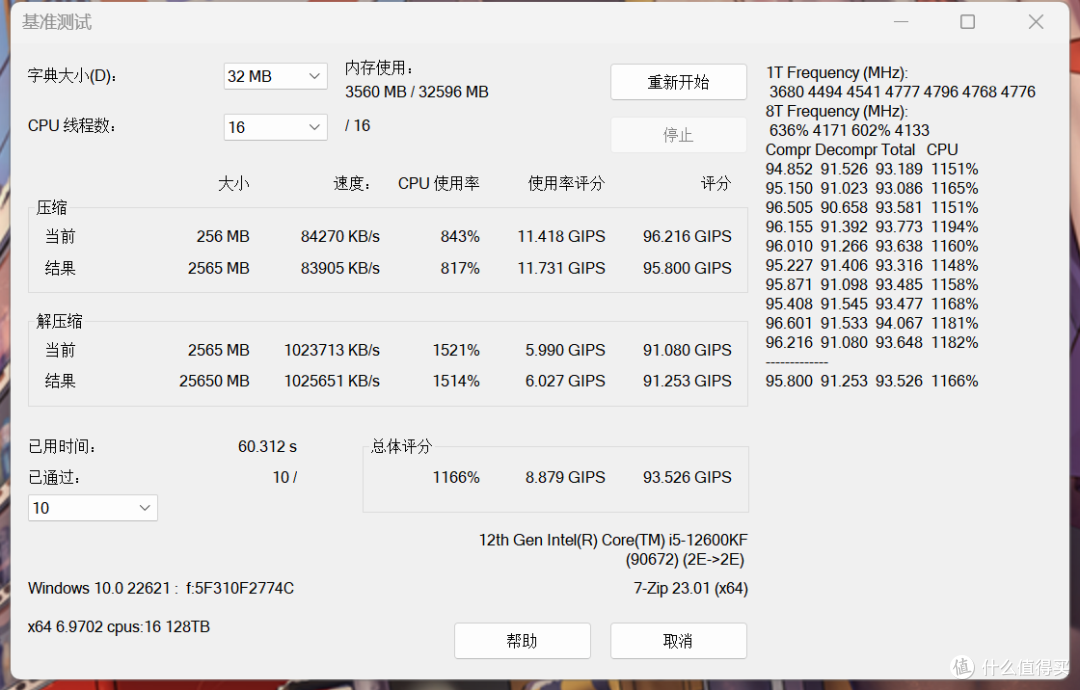Click the log row starting with 96.505
This screenshot has height=690, width=1080.
pyautogui.click(x=872, y=207)
